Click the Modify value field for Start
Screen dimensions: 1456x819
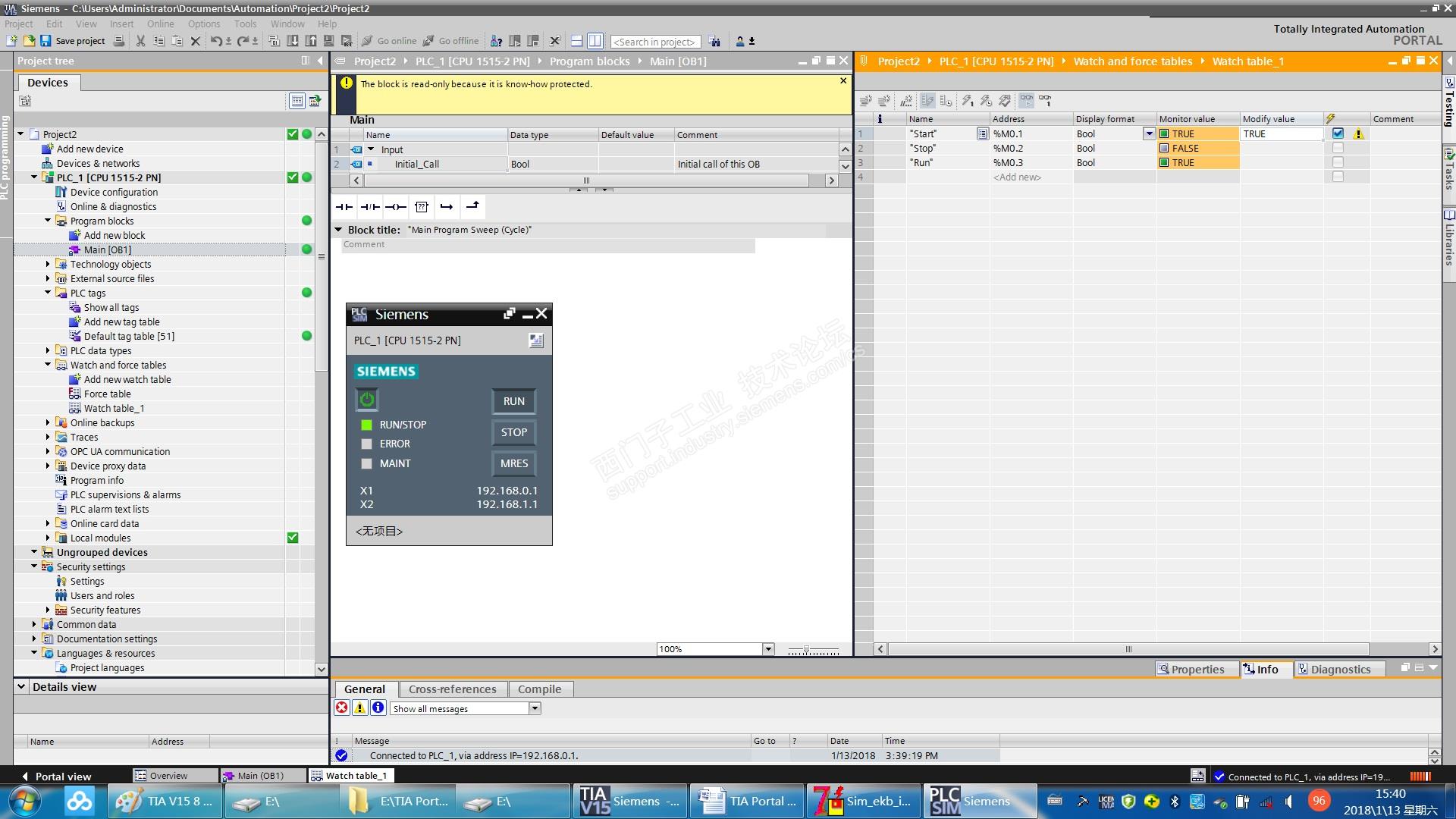(1282, 133)
